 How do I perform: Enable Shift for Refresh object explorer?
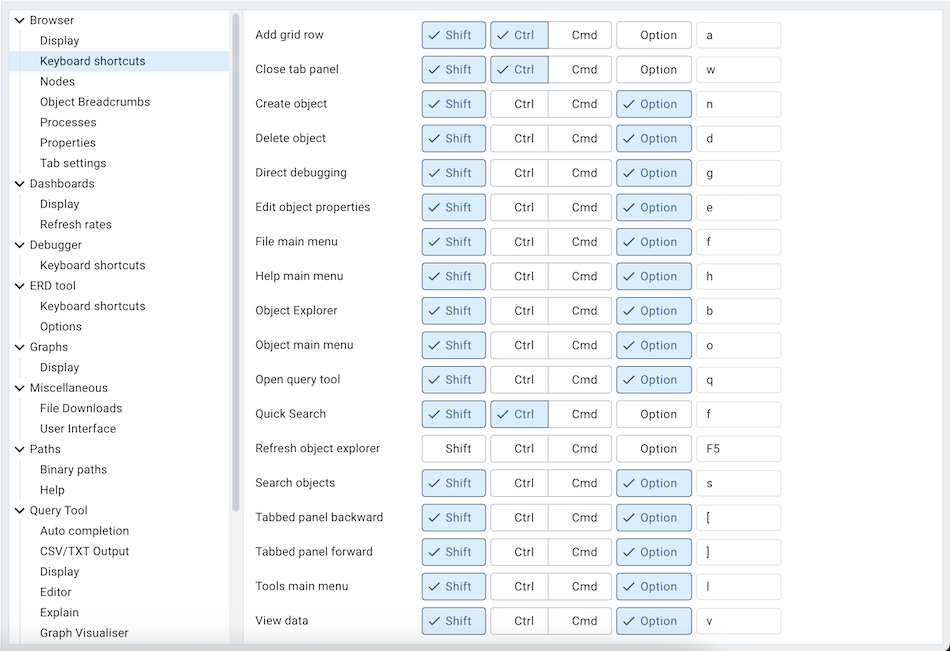[453, 448]
